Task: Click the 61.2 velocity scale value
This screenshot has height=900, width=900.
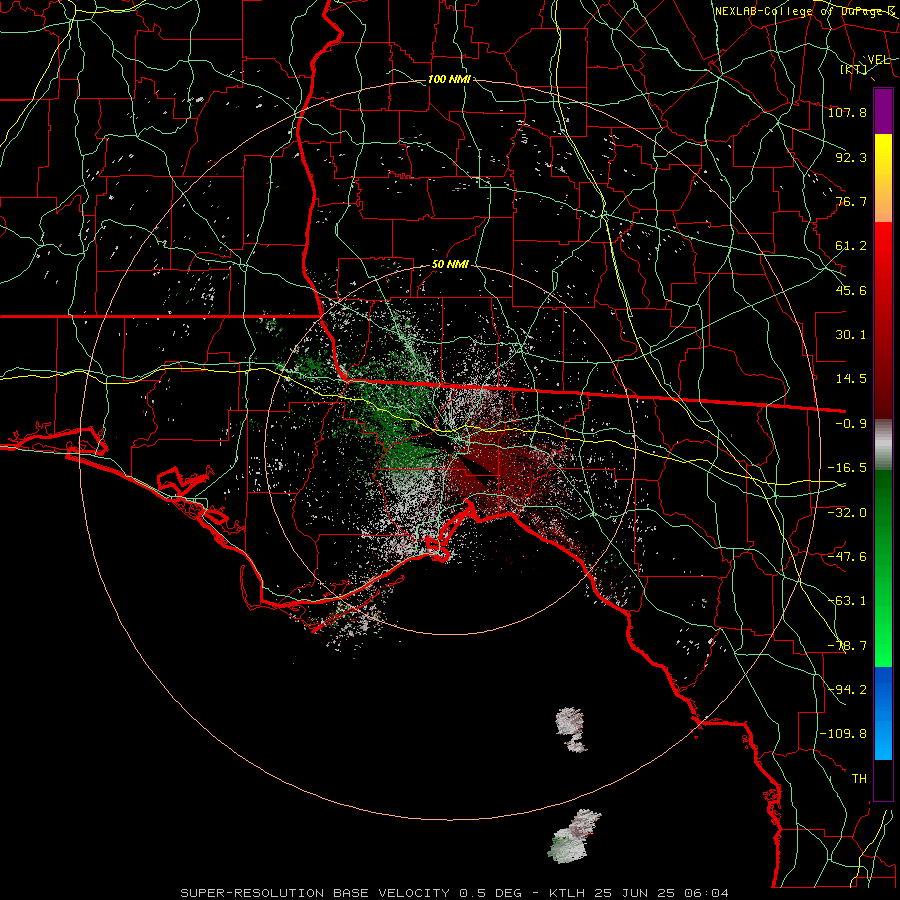Action: [851, 246]
